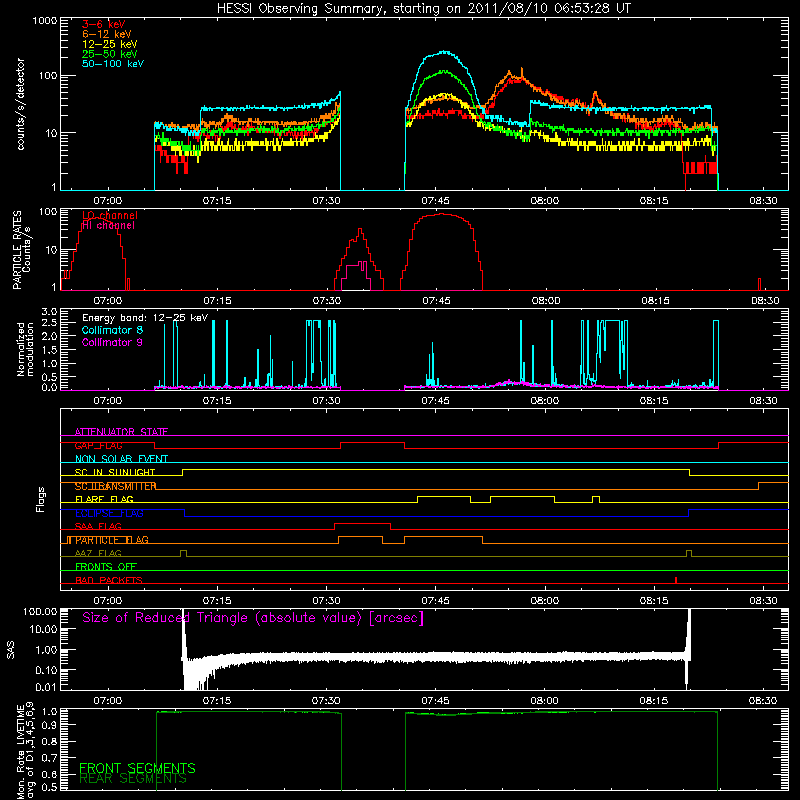
Task: Click 08:15 time label under SAS plot
Action: point(654,701)
